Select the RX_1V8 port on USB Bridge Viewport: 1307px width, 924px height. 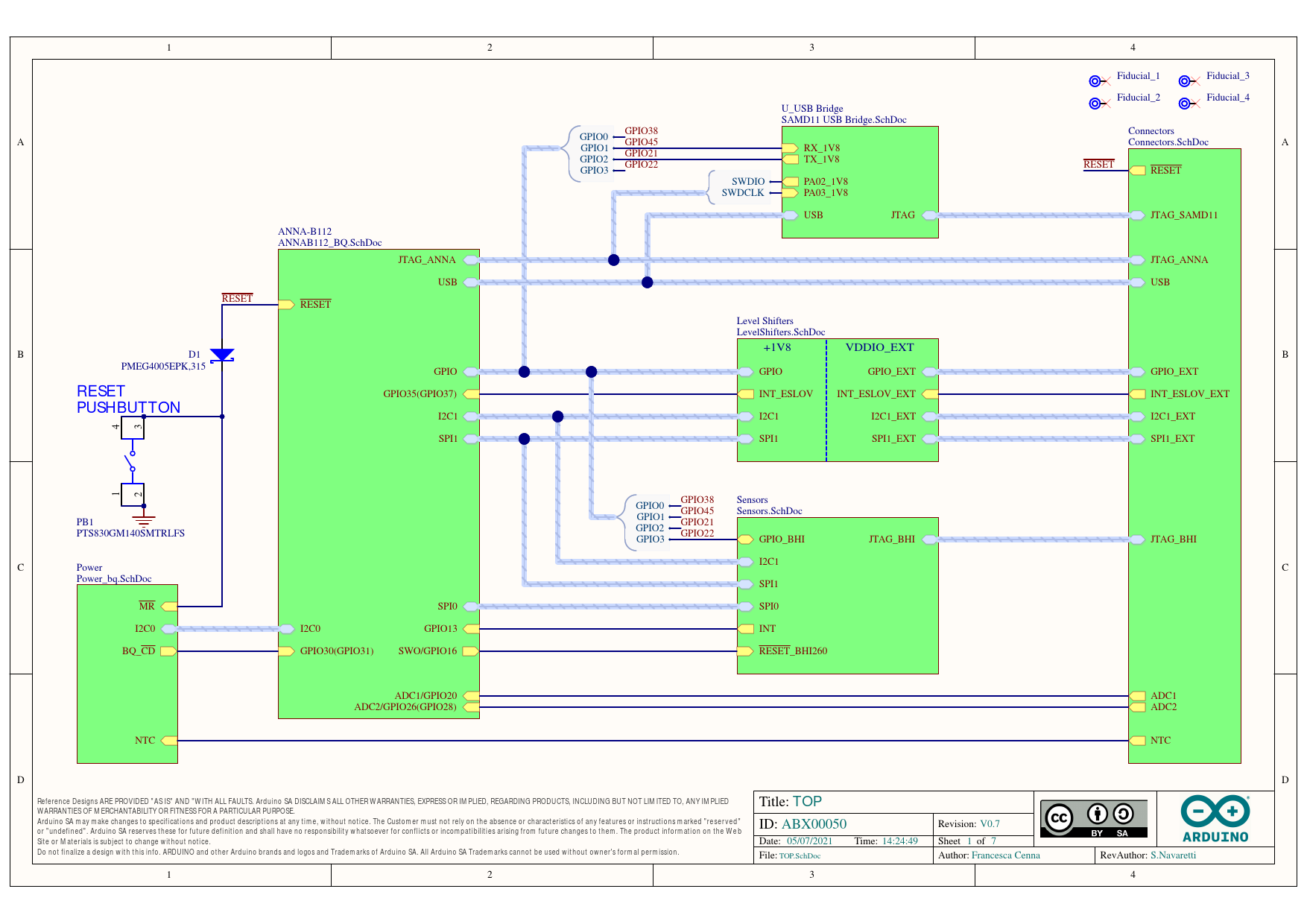point(790,148)
